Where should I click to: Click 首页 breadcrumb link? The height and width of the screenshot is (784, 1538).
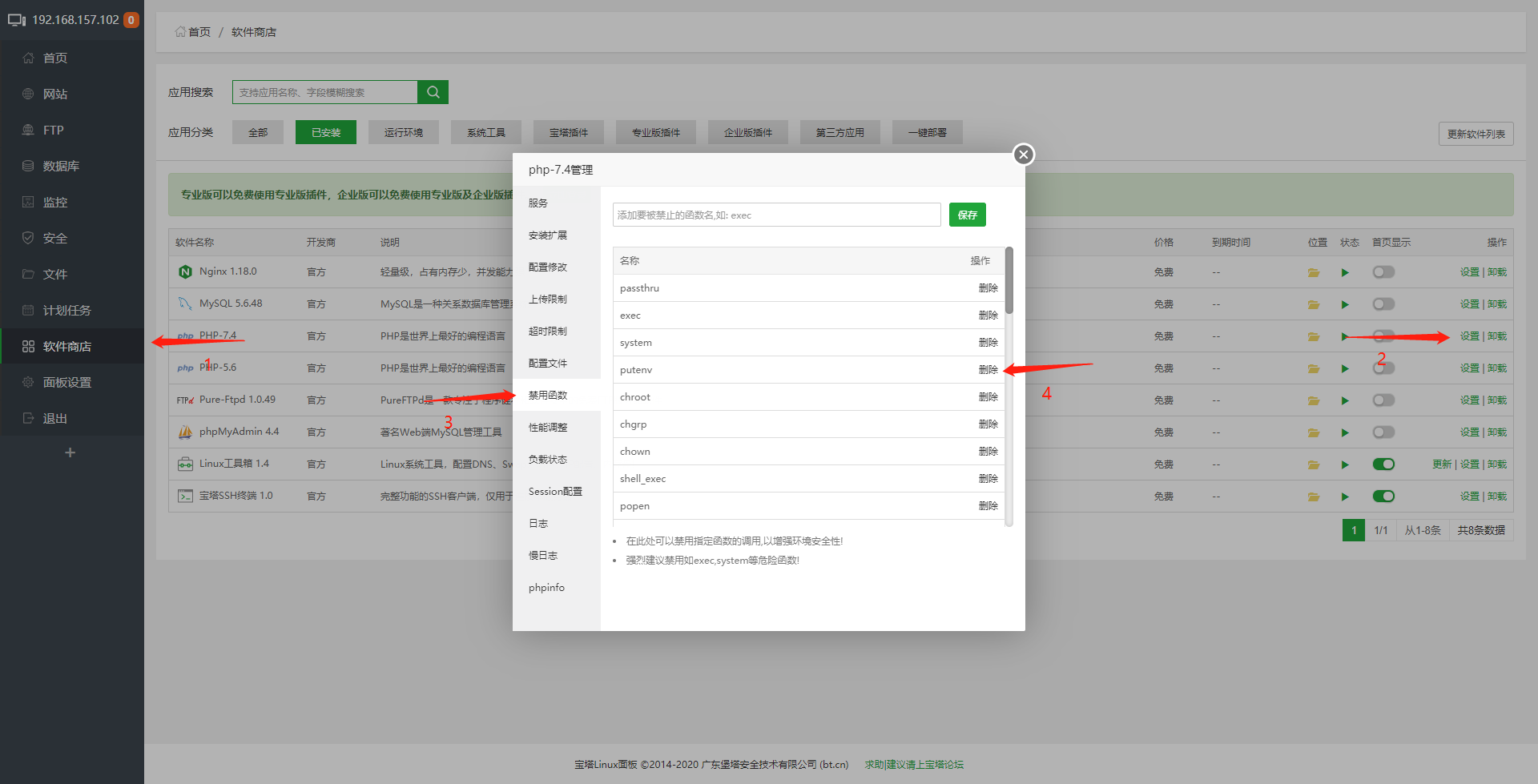(x=199, y=32)
